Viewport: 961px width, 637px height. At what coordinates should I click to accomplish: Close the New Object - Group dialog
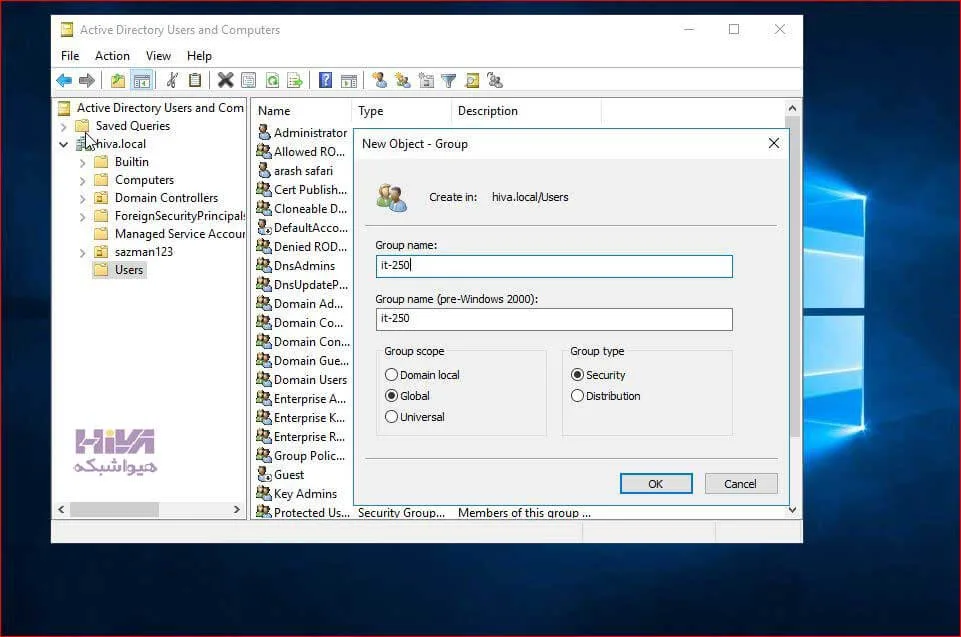(x=774, y=143)
